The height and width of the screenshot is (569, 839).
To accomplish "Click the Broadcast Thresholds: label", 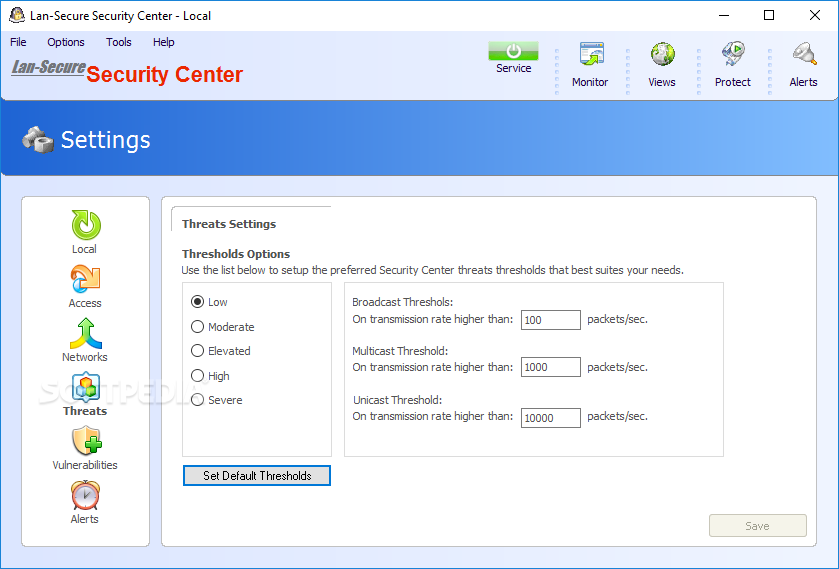I will pyautogui.click(x=403, y=302).
